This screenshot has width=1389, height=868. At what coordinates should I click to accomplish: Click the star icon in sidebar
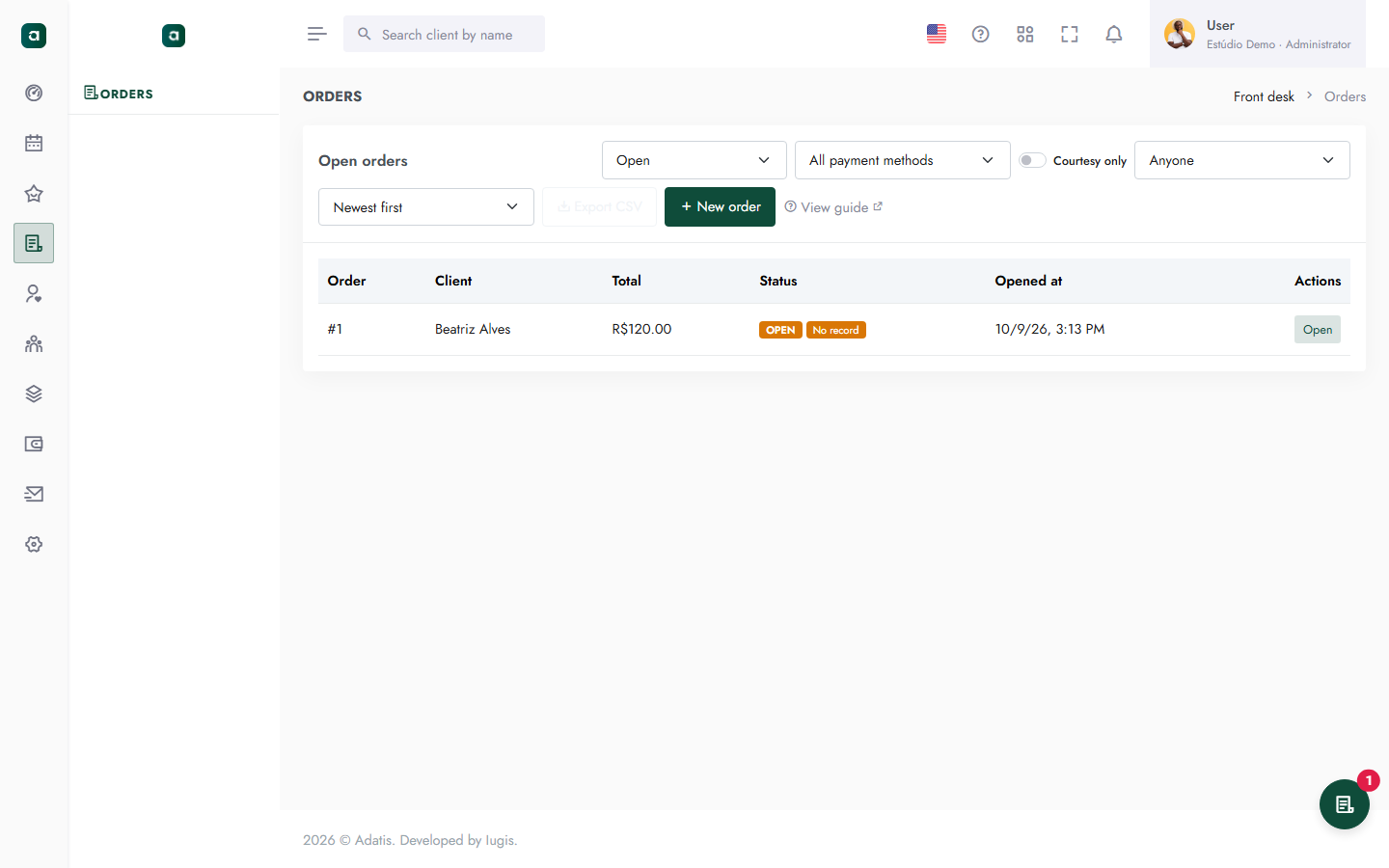click(x=34, y=194)
